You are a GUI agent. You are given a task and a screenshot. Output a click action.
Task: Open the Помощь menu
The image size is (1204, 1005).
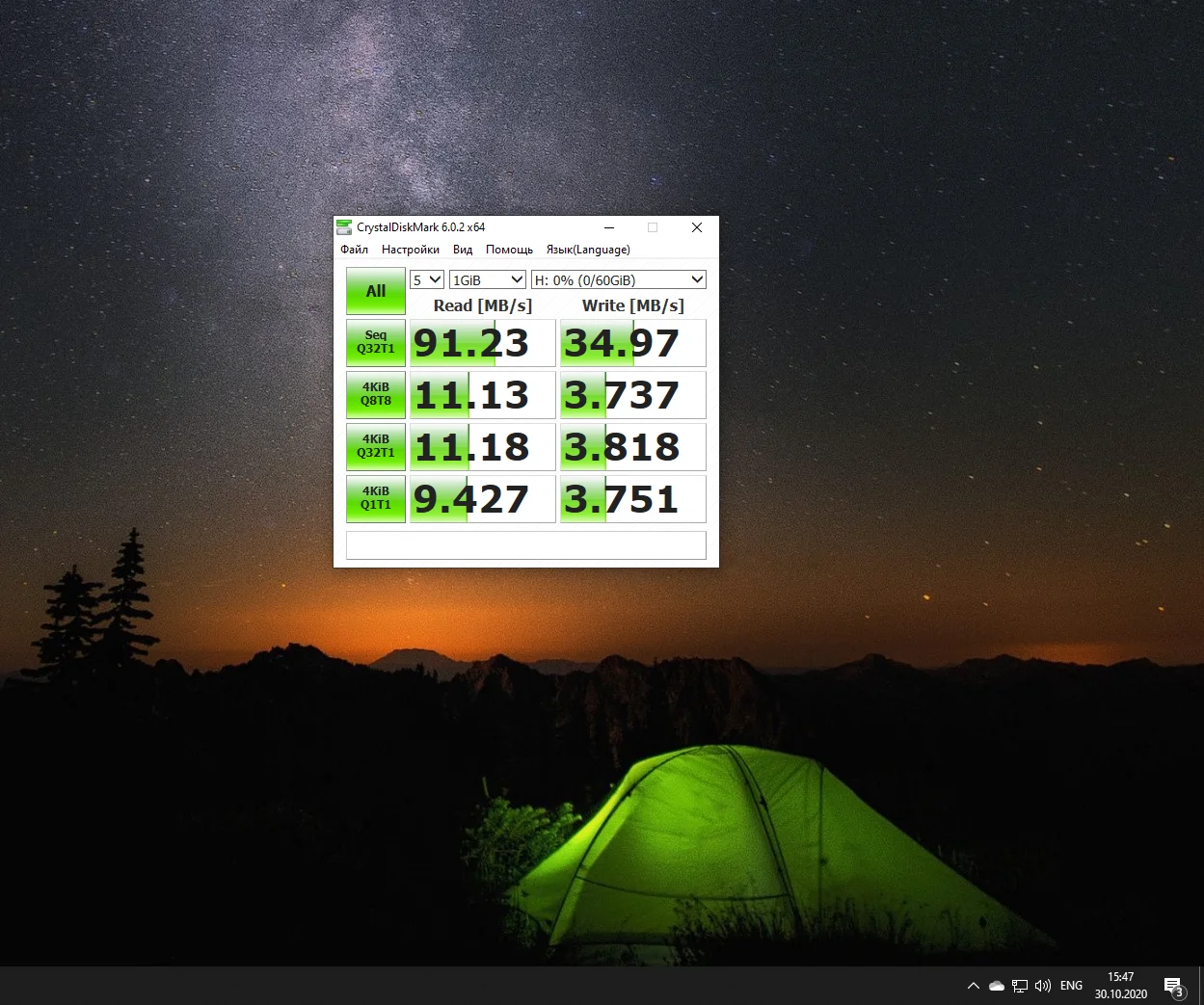click(509, 250)
